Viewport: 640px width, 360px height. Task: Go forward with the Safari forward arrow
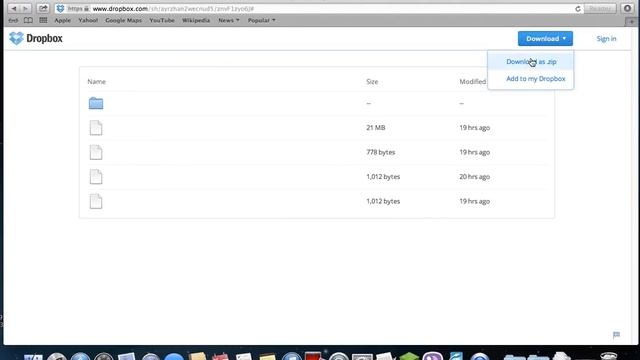[24, 9]
